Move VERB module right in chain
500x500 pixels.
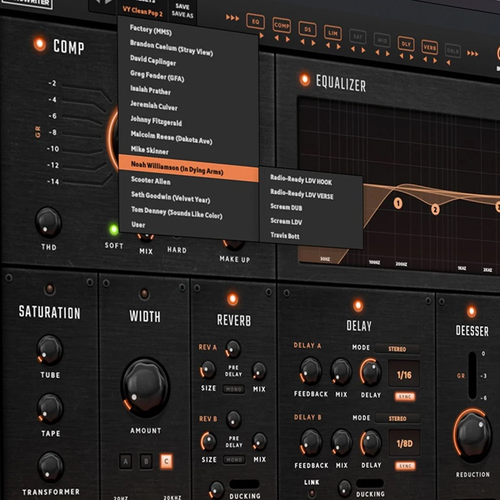coord(435,60)
